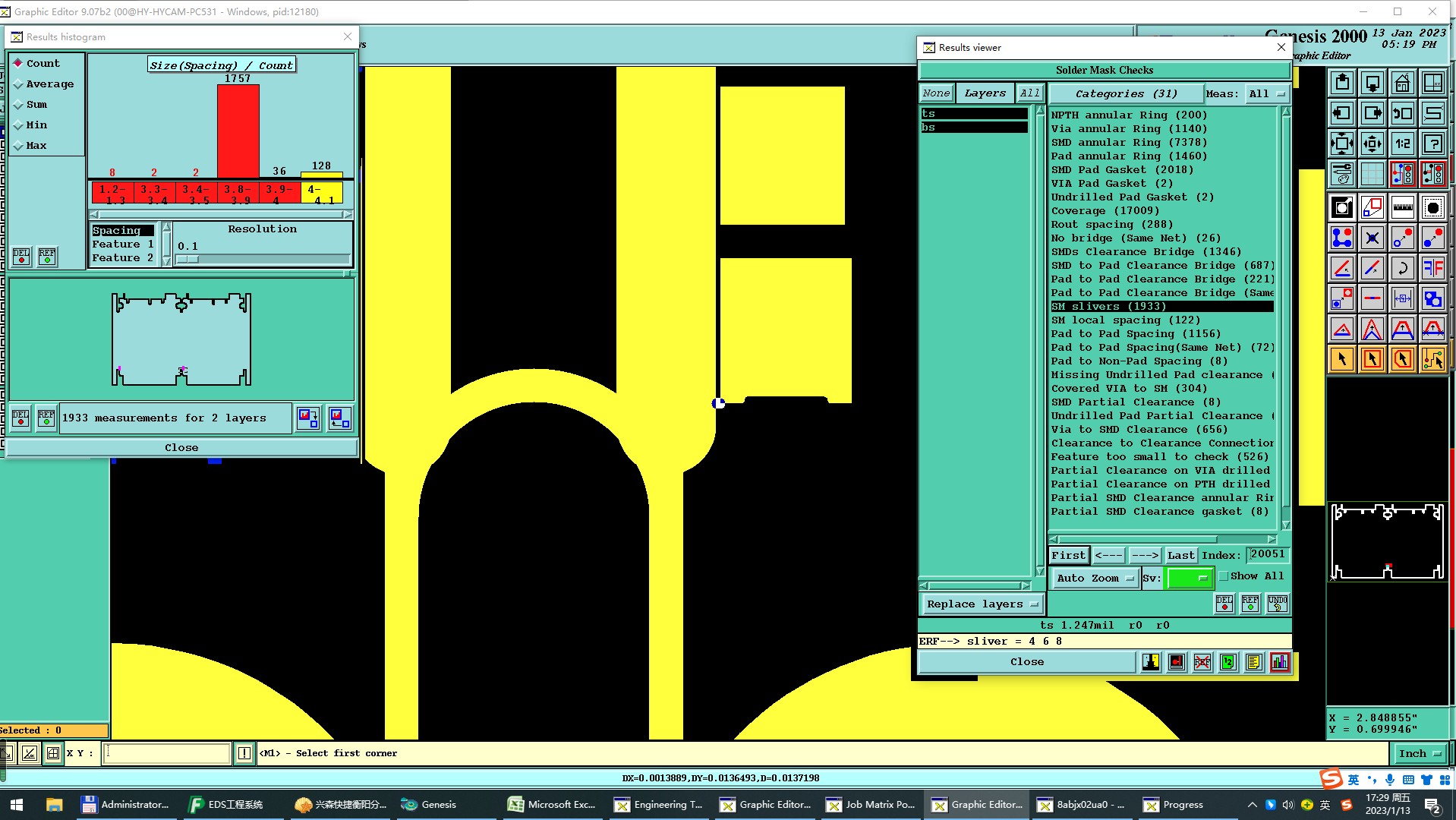Open Microsoft Excel from the taskbar
Viewport: 1456px width, 820px height.
552,805
